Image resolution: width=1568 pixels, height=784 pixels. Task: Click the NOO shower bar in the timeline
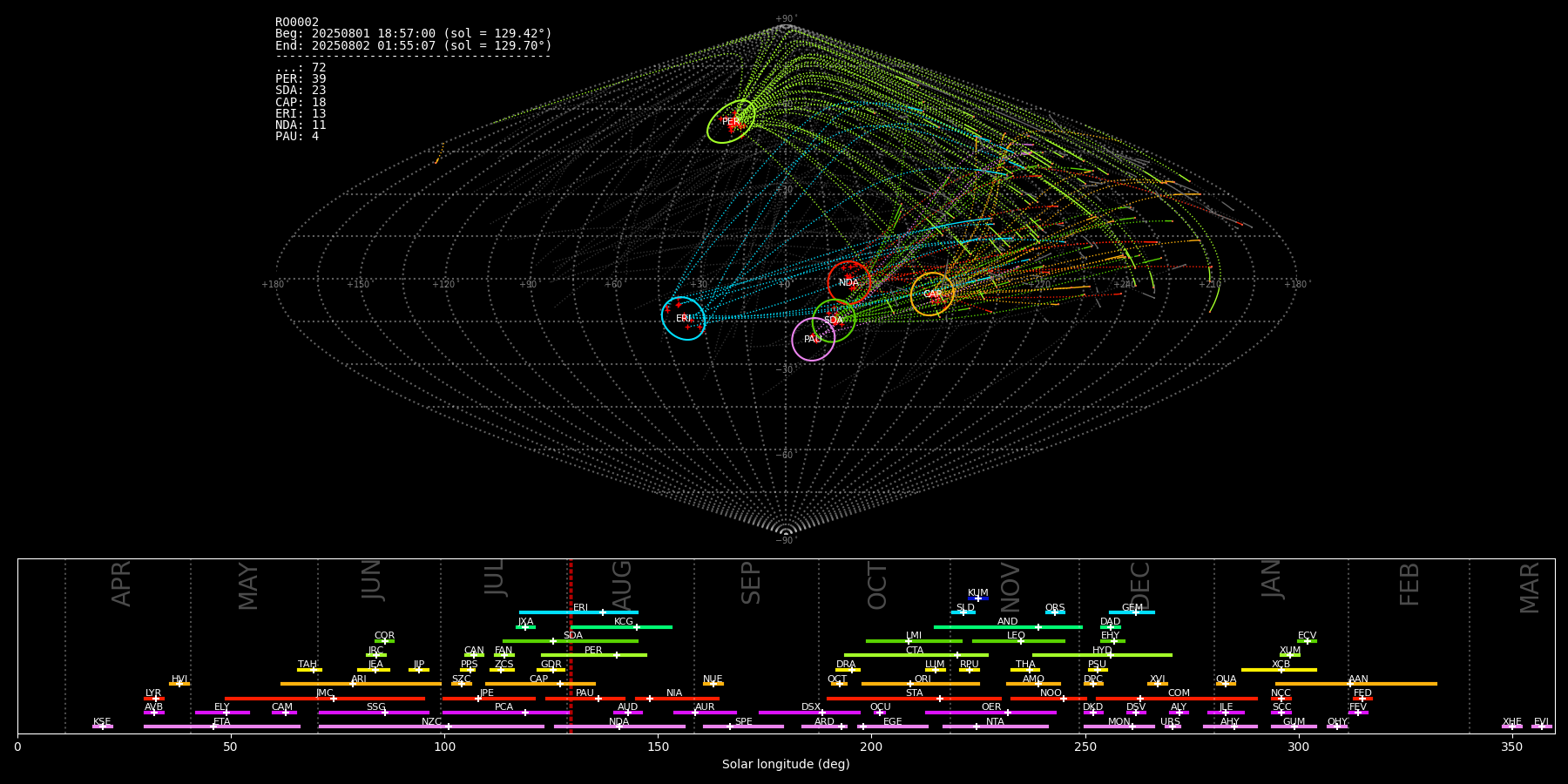1049,699
